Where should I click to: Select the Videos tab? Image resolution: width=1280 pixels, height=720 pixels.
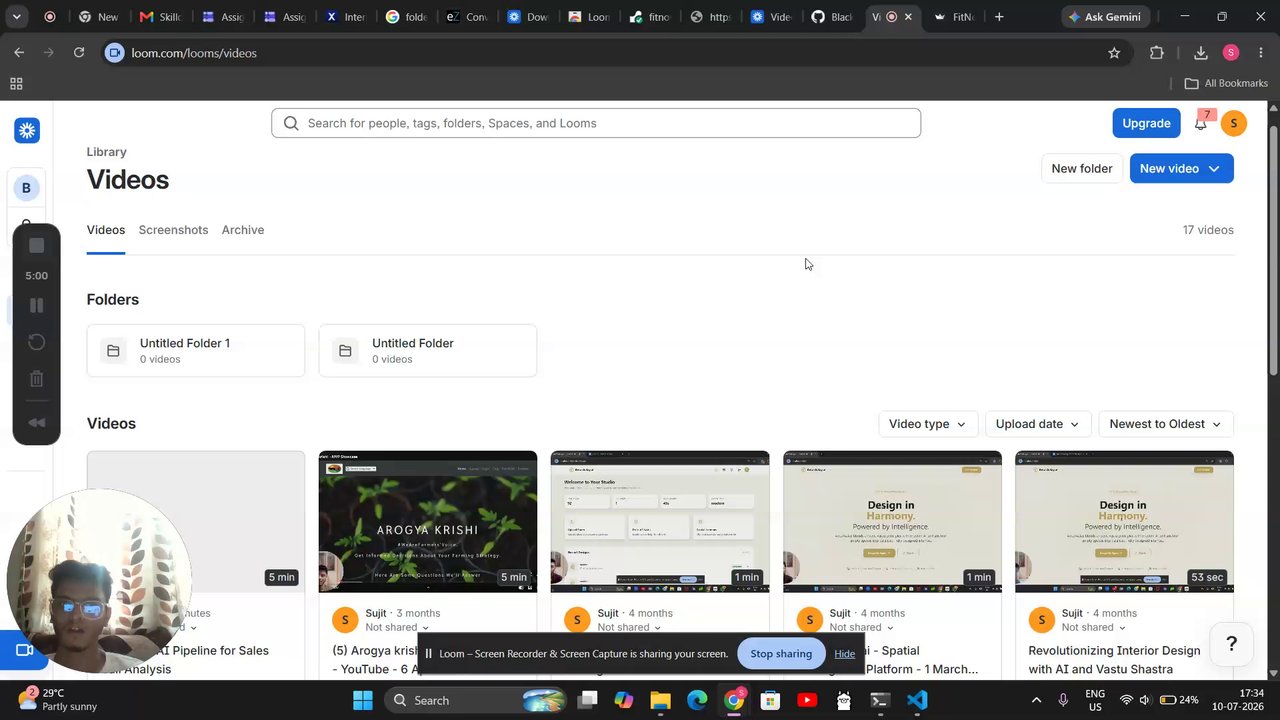tap(106, 230)
